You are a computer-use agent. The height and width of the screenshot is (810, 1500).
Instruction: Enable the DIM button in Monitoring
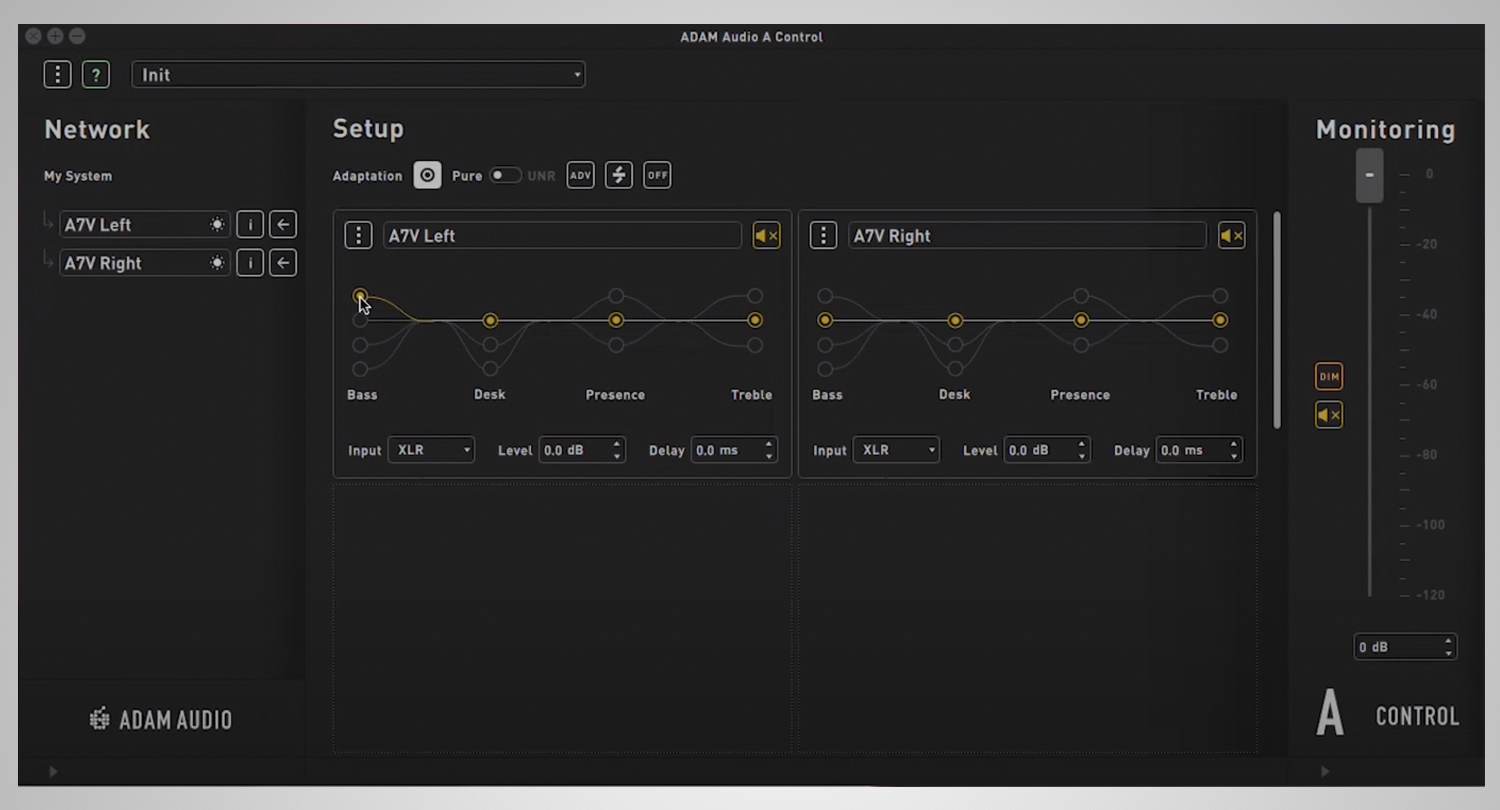1329,377
